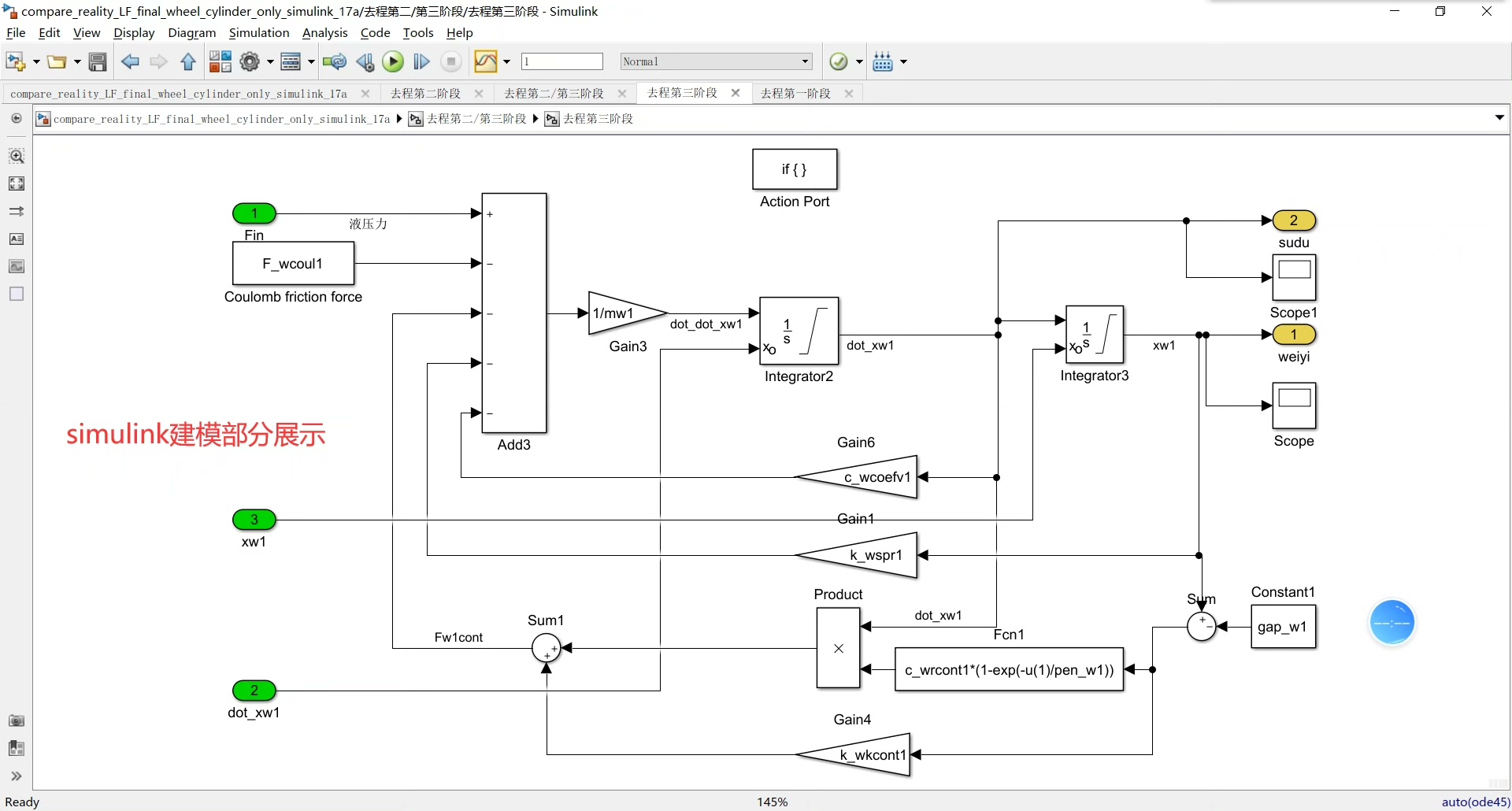This screenshot has width=1512, height=811.
Task: Click the Build Model icon
Action: pos(883,61)
